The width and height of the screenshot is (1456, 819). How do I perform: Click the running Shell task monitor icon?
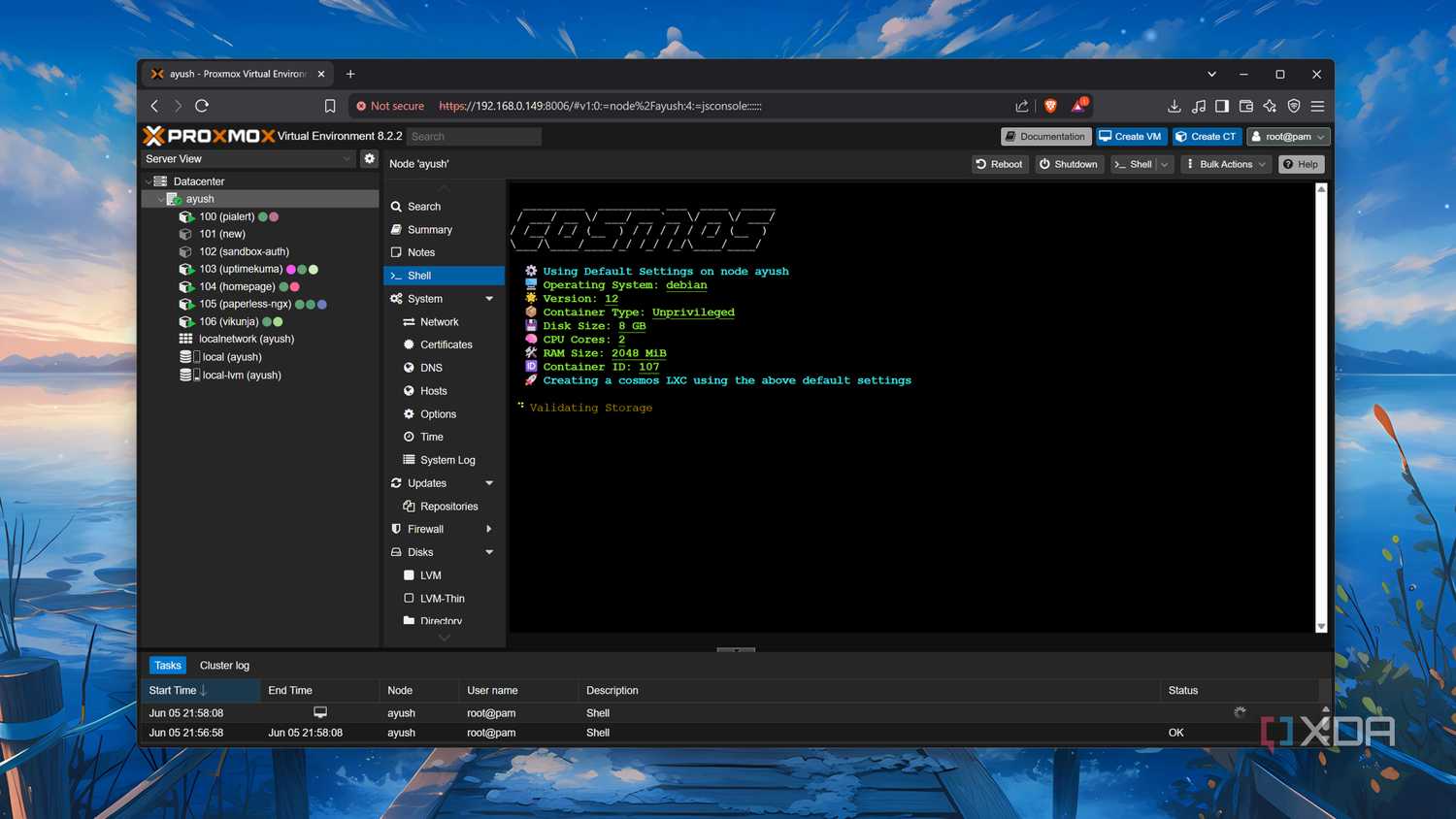(x=320, y=712)
